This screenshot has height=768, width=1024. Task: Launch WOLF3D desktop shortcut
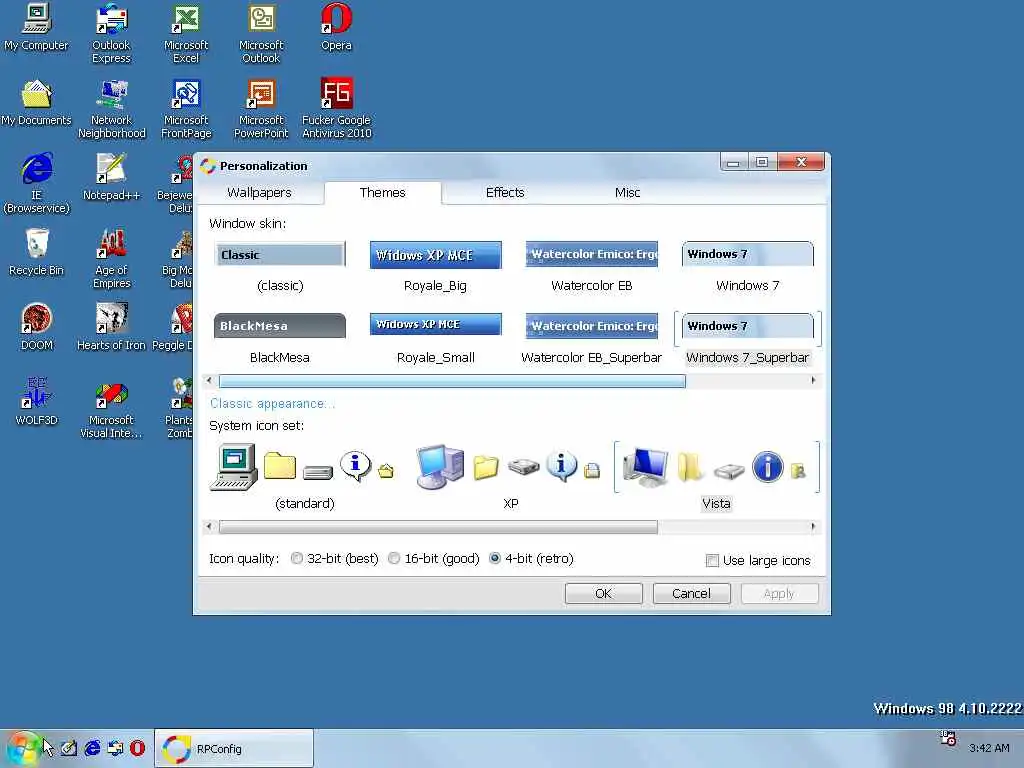click(36, 402)
